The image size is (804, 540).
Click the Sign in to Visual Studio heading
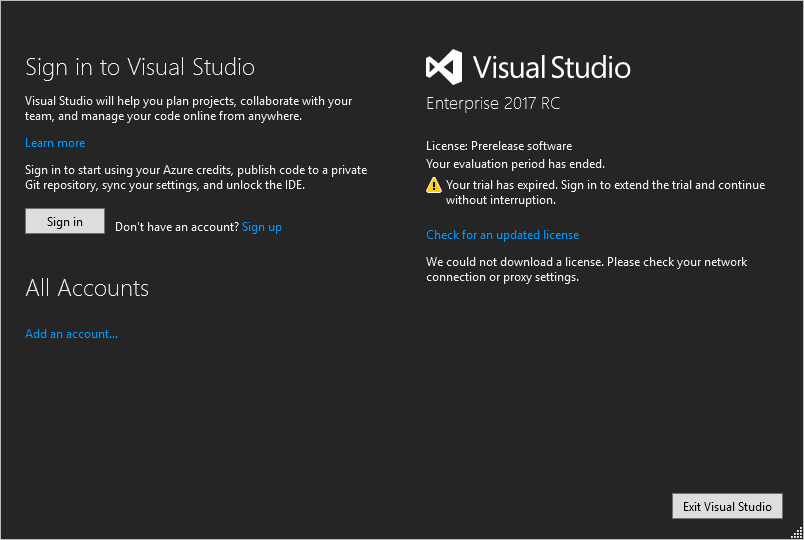140,67
